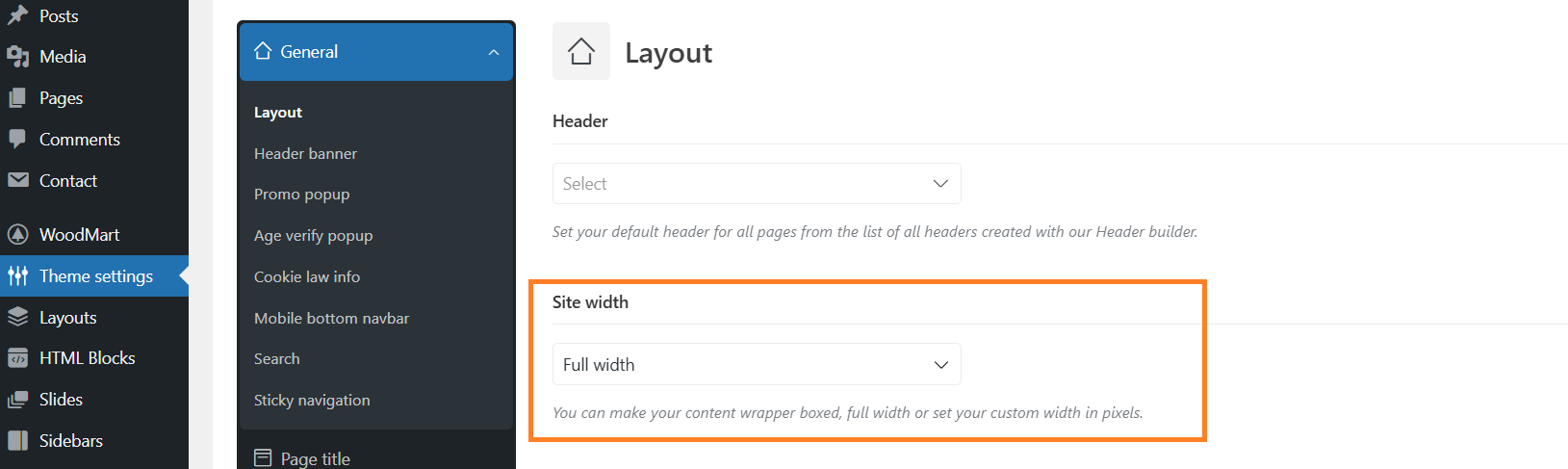This screenshot has height=469, width=1568.
Task: Open Age verify popup settings
Action: point(313,236)
